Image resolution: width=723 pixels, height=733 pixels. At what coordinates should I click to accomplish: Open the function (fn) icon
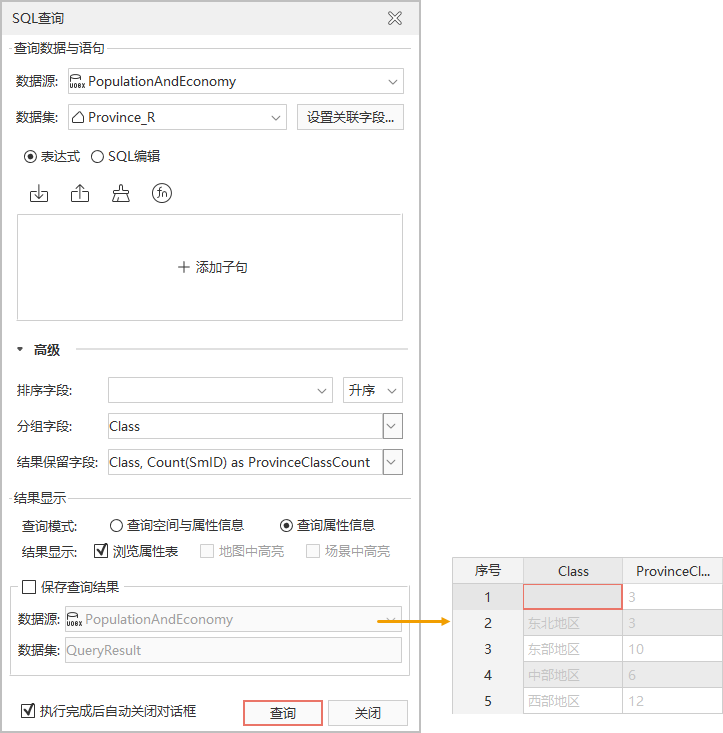point(162,194)
